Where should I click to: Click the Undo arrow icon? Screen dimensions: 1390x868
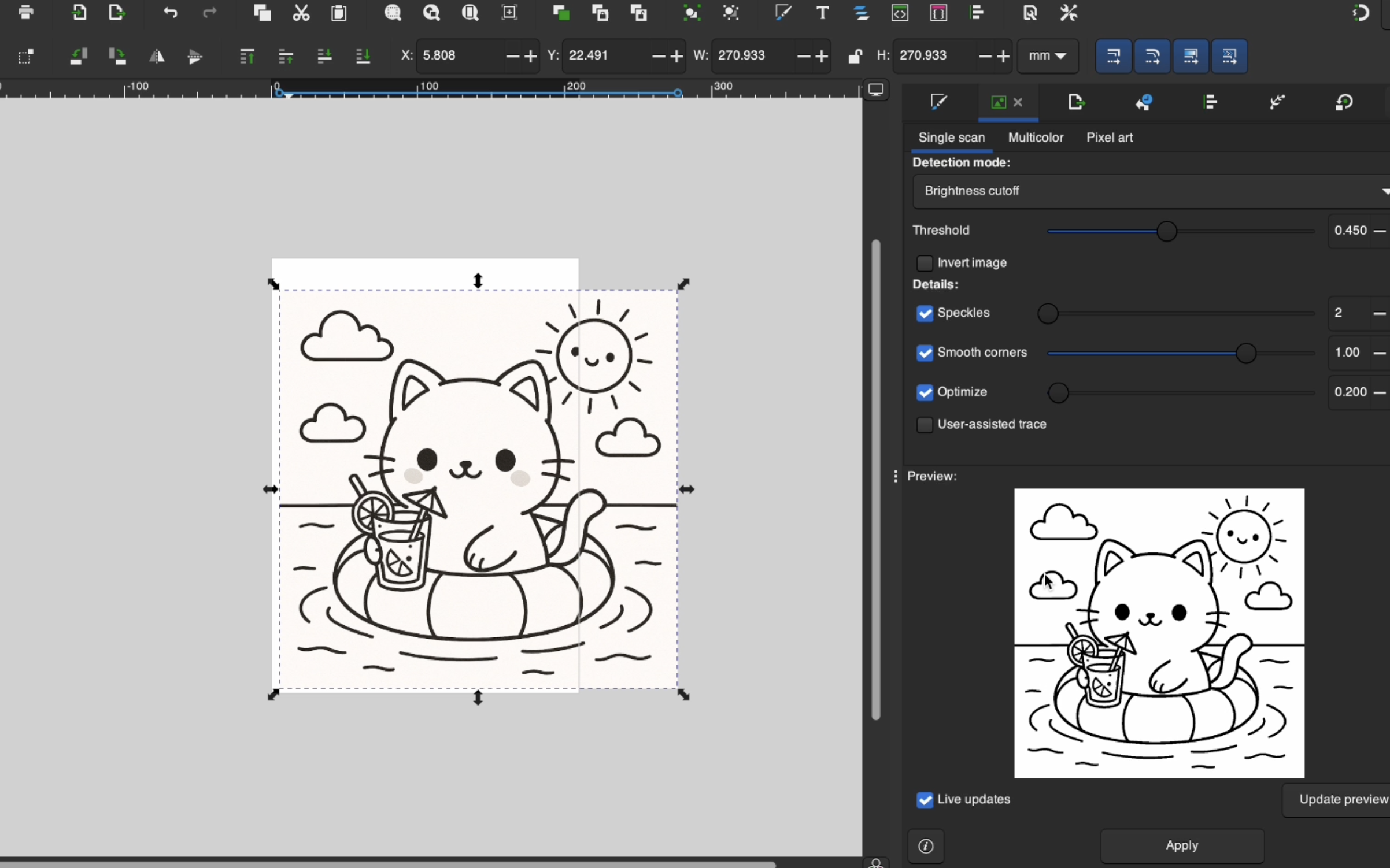170,13
